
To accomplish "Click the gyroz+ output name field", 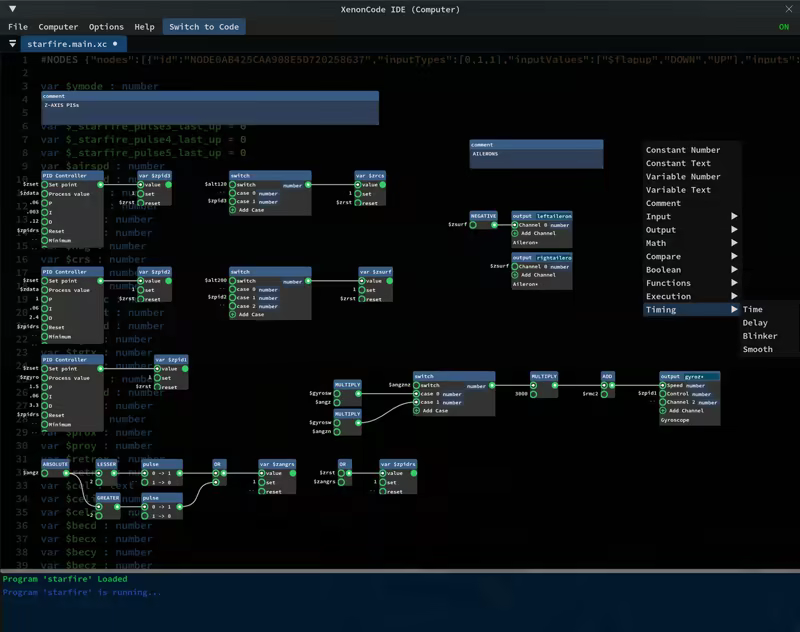I will pyautogui.click(x=701, y=377).
